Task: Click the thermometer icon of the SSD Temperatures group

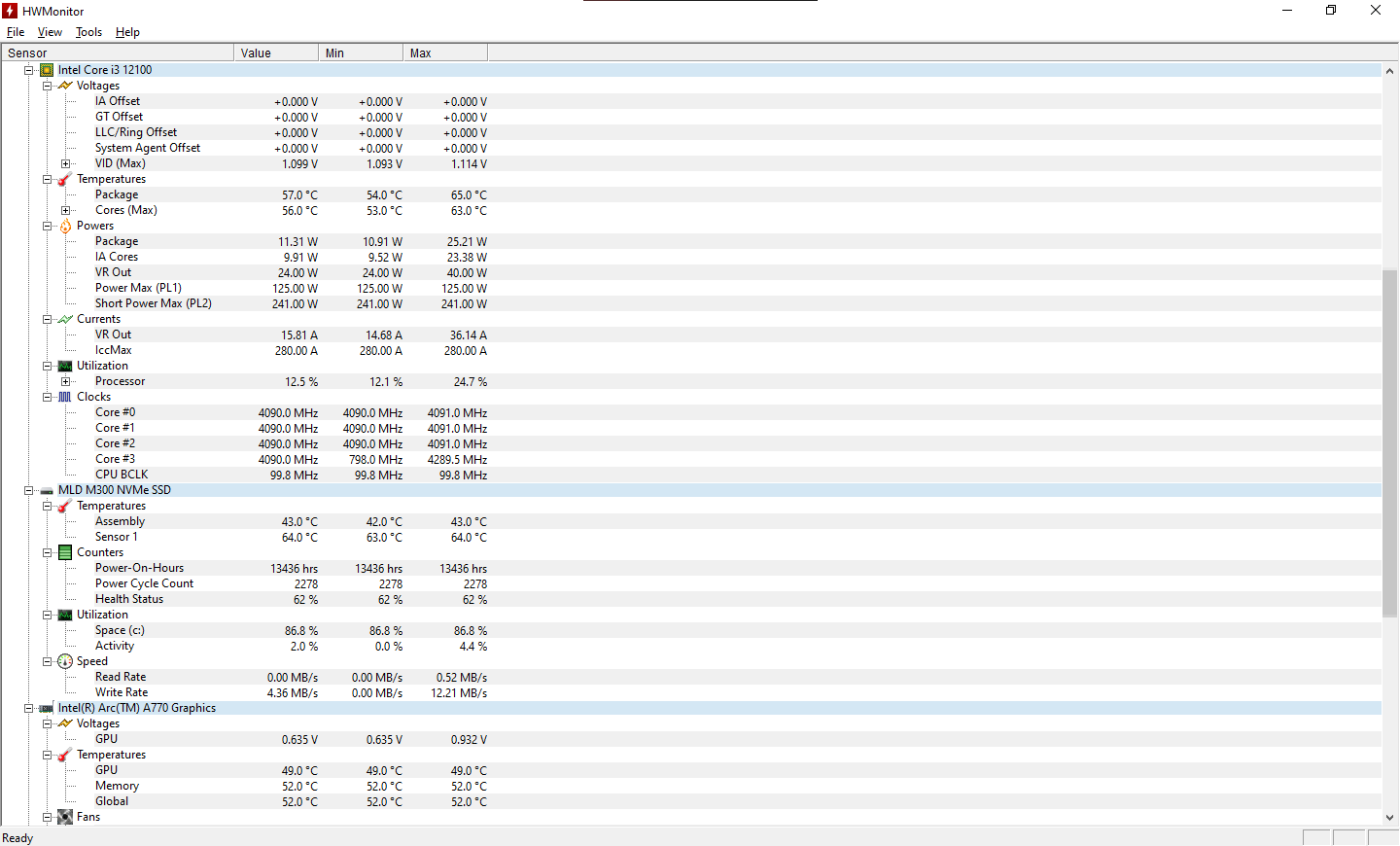Action: [x=65, y=506]
